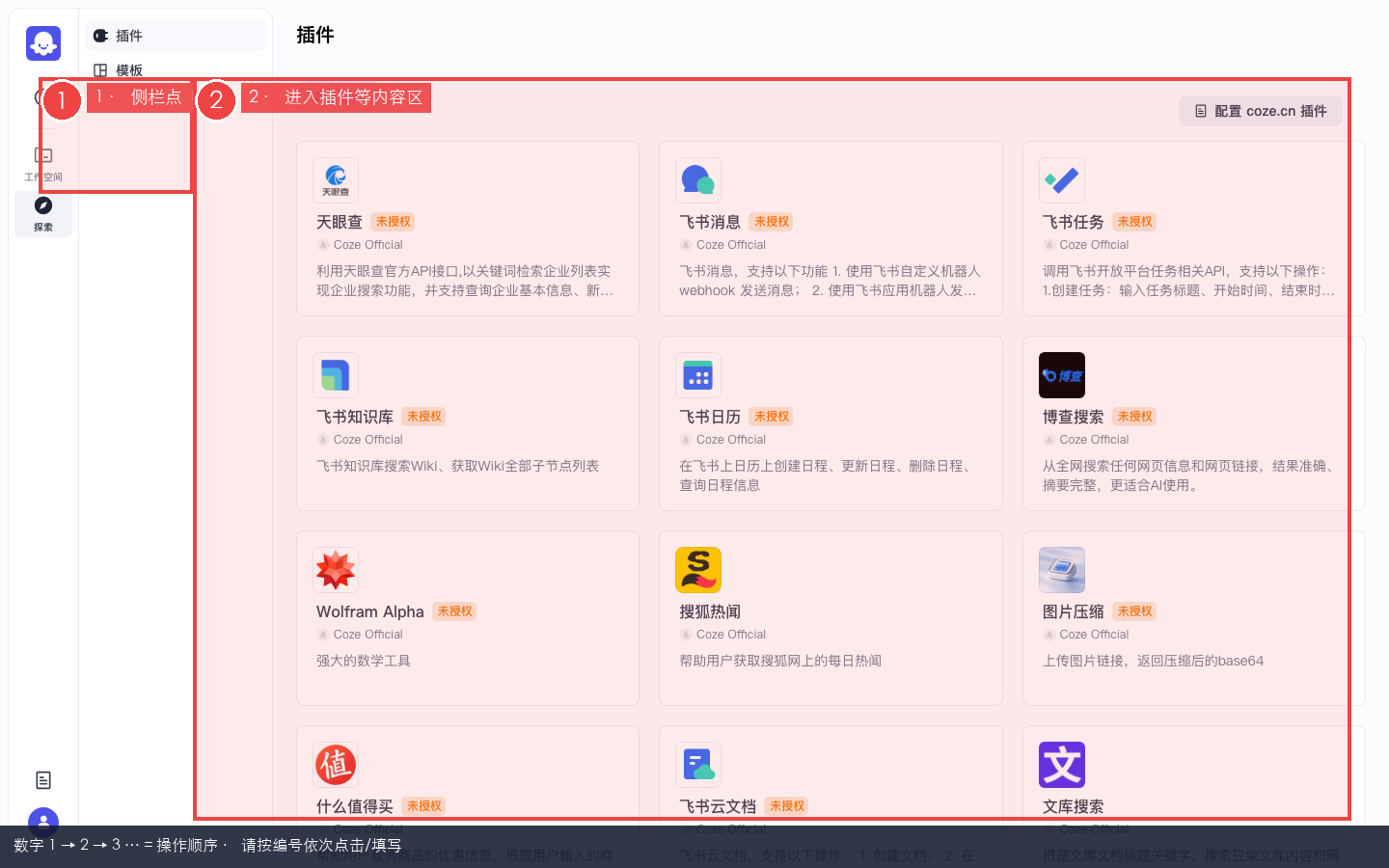1389x868 pixels.
Task: Open the 搜狐热闻 plugin title
Action: tap(710, 611)
